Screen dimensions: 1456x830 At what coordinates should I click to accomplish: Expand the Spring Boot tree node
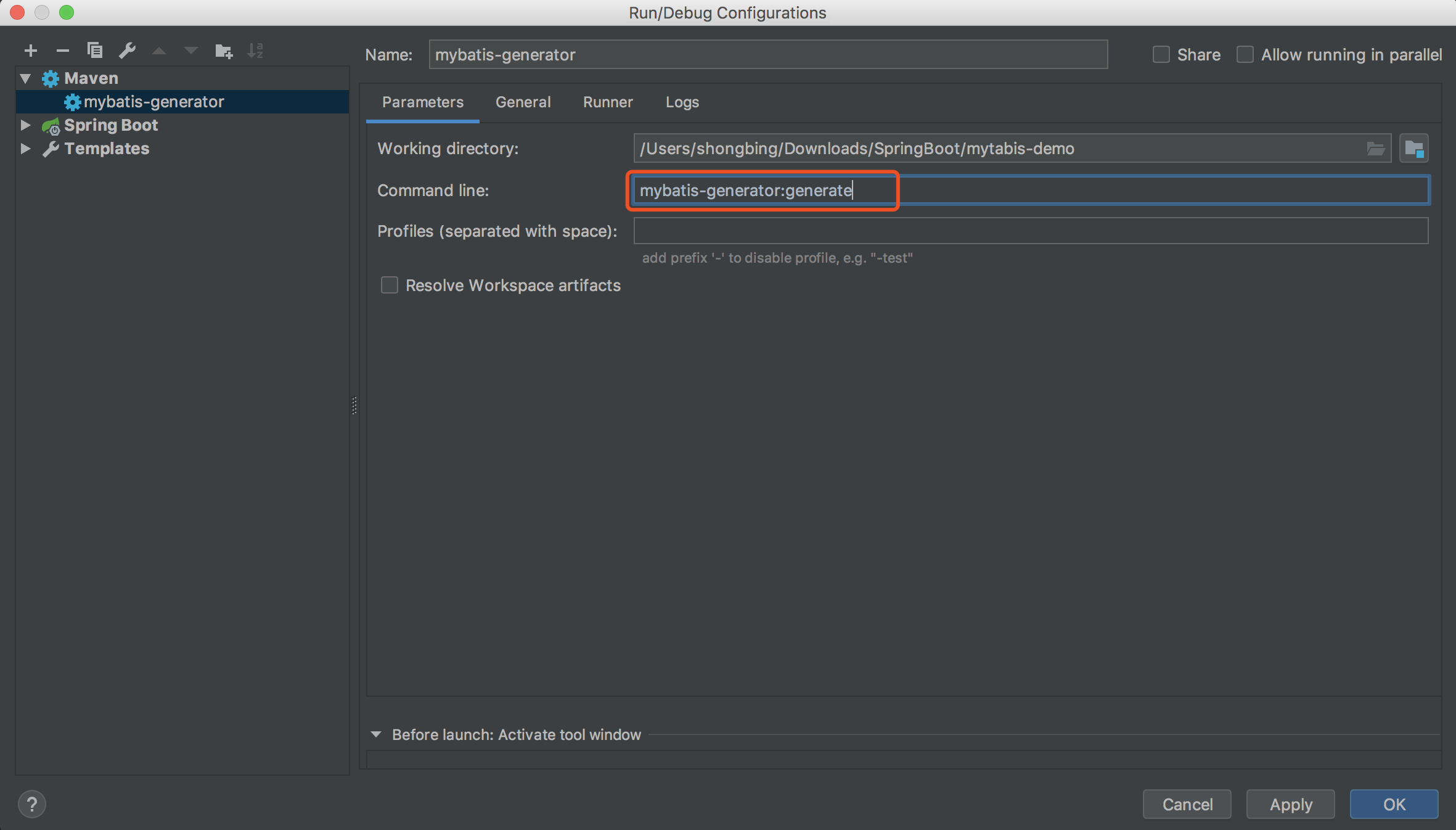click(25, 125)
